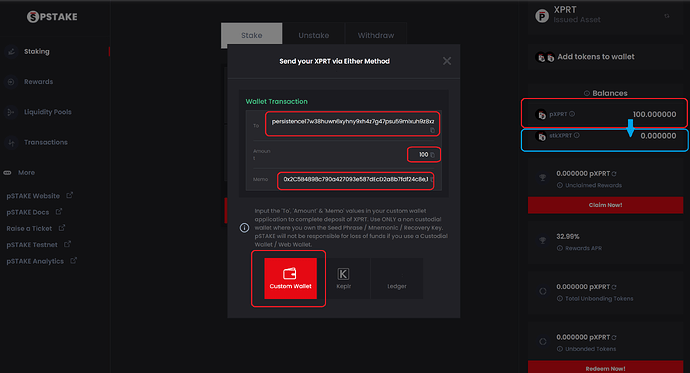Copy the Amount value

(432, 155)
